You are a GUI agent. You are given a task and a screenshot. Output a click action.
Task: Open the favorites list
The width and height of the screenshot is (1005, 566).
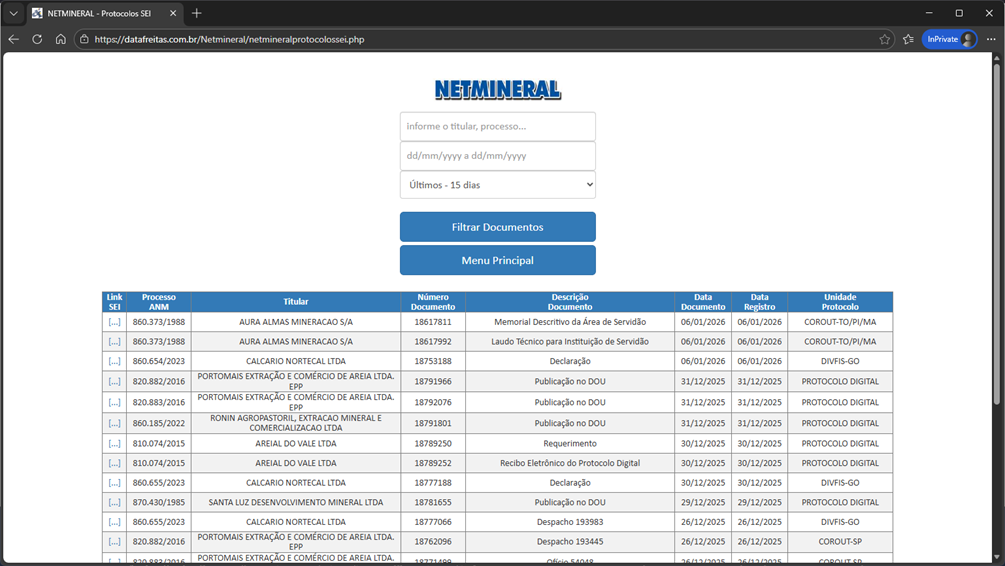908,39
